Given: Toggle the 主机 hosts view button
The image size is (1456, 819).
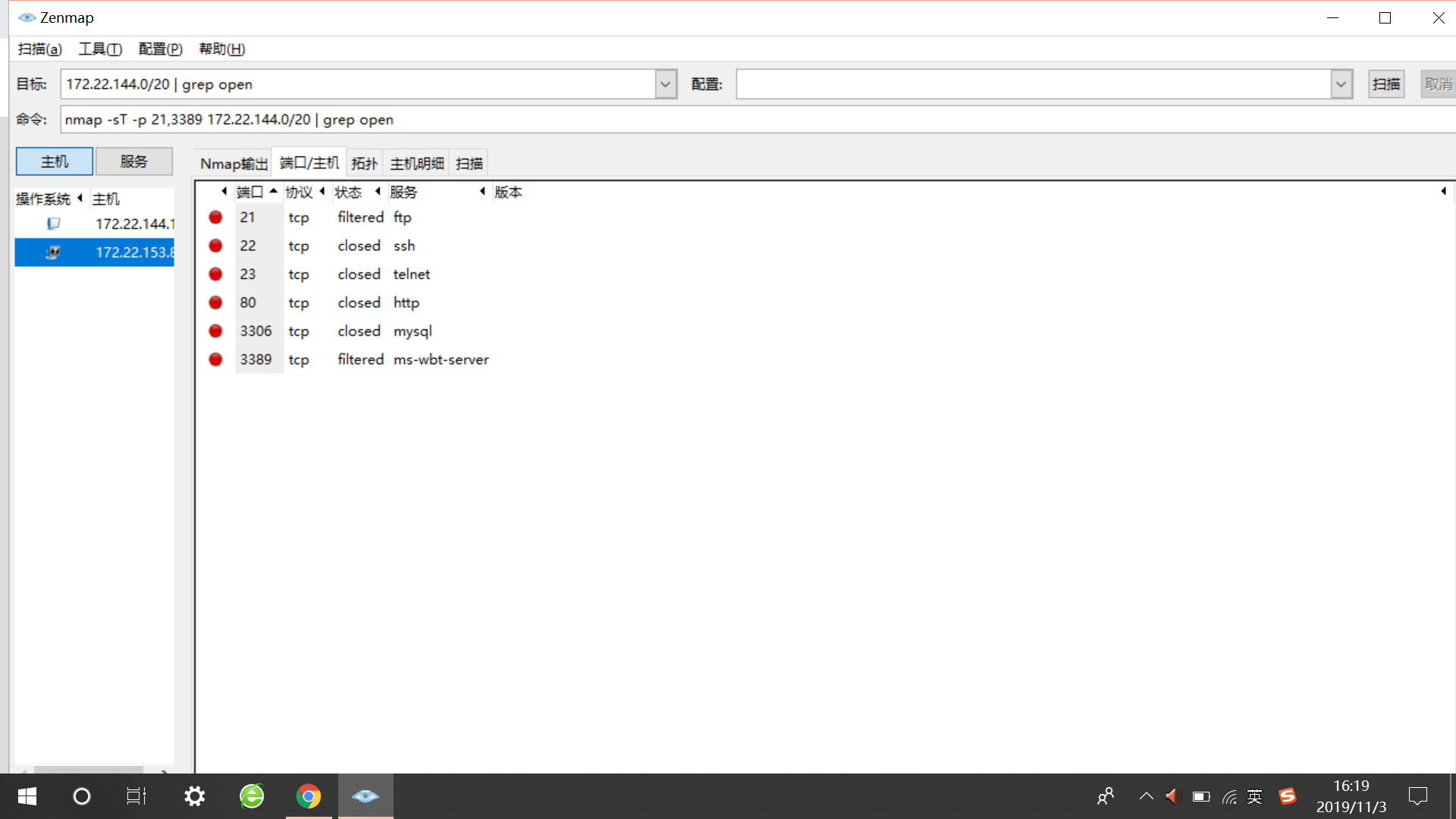Looking at the screenshot, I should [x=55, y=162].
